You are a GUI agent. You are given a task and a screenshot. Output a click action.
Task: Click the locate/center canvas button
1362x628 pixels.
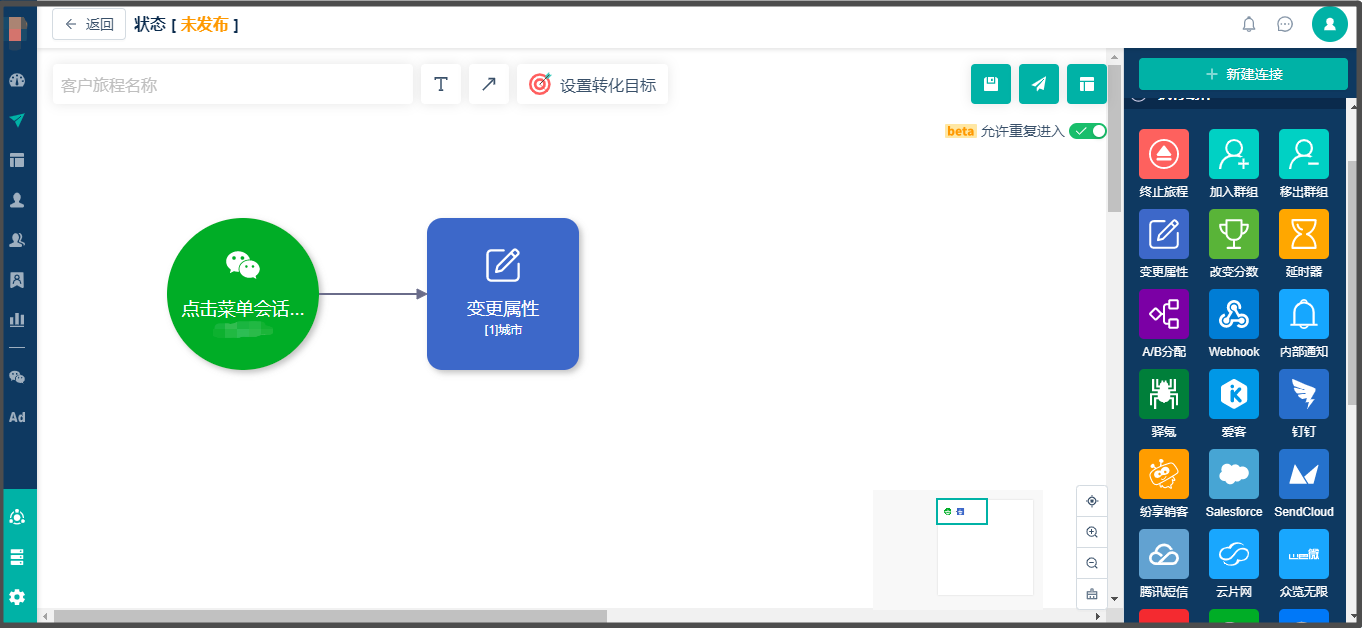(x=1092, y=501)
